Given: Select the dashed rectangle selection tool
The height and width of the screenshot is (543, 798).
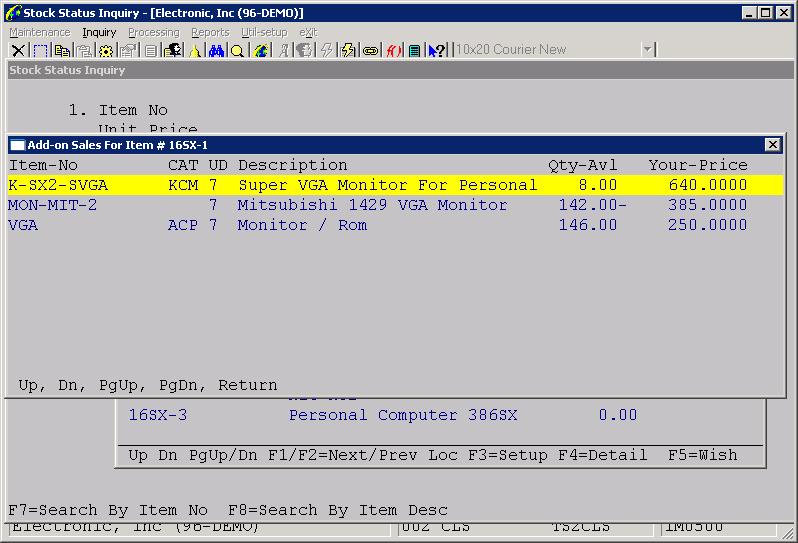Looking at the screenshot, I should [x=40, y=50].
